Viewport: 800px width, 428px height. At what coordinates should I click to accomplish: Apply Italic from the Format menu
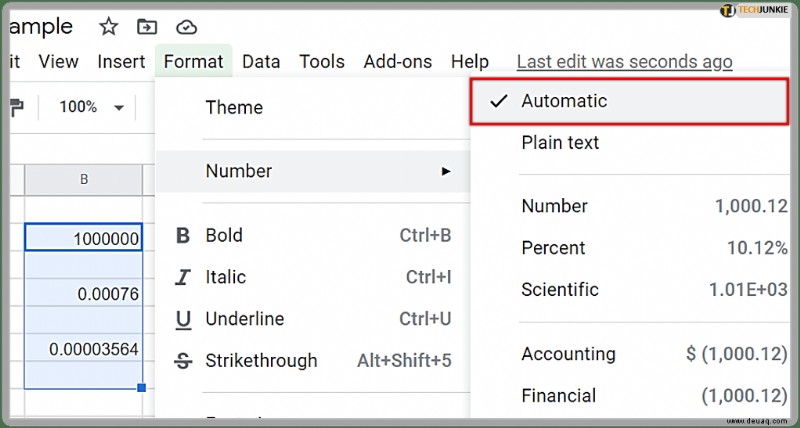point(312,277)
